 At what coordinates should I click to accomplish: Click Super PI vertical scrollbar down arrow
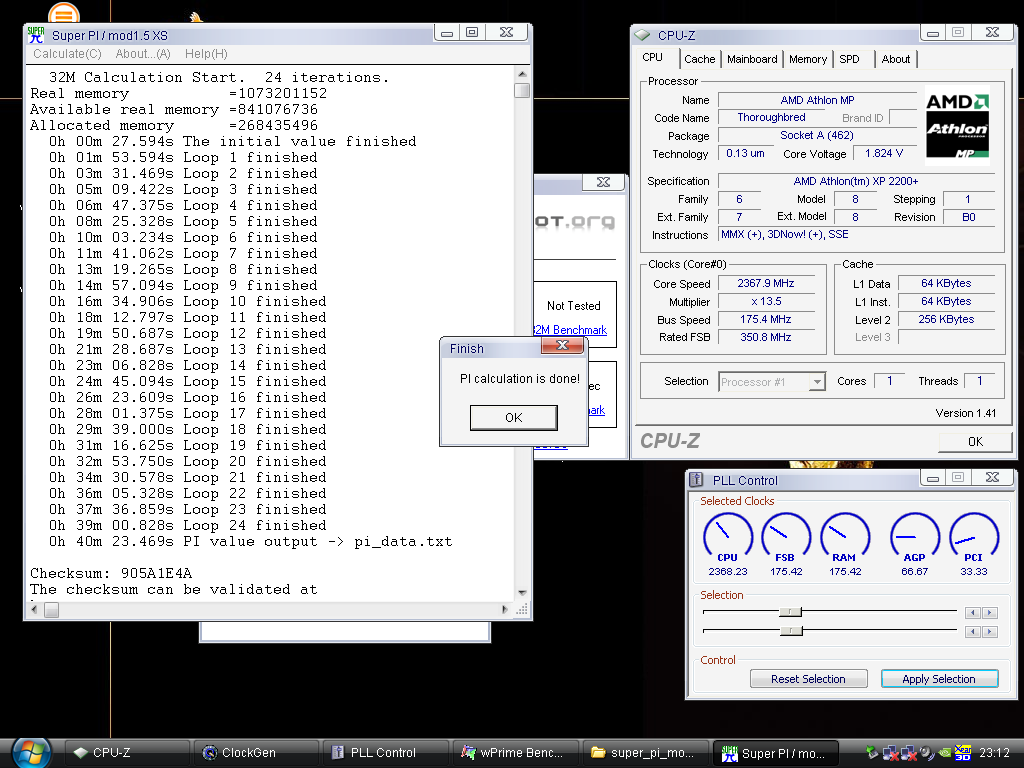(x=522, y=593)
